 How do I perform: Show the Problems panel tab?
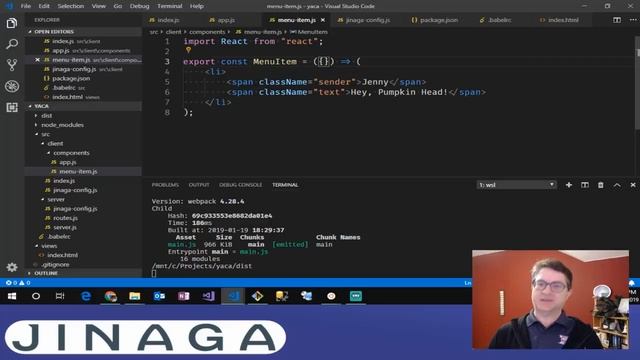tap(165, 185)
